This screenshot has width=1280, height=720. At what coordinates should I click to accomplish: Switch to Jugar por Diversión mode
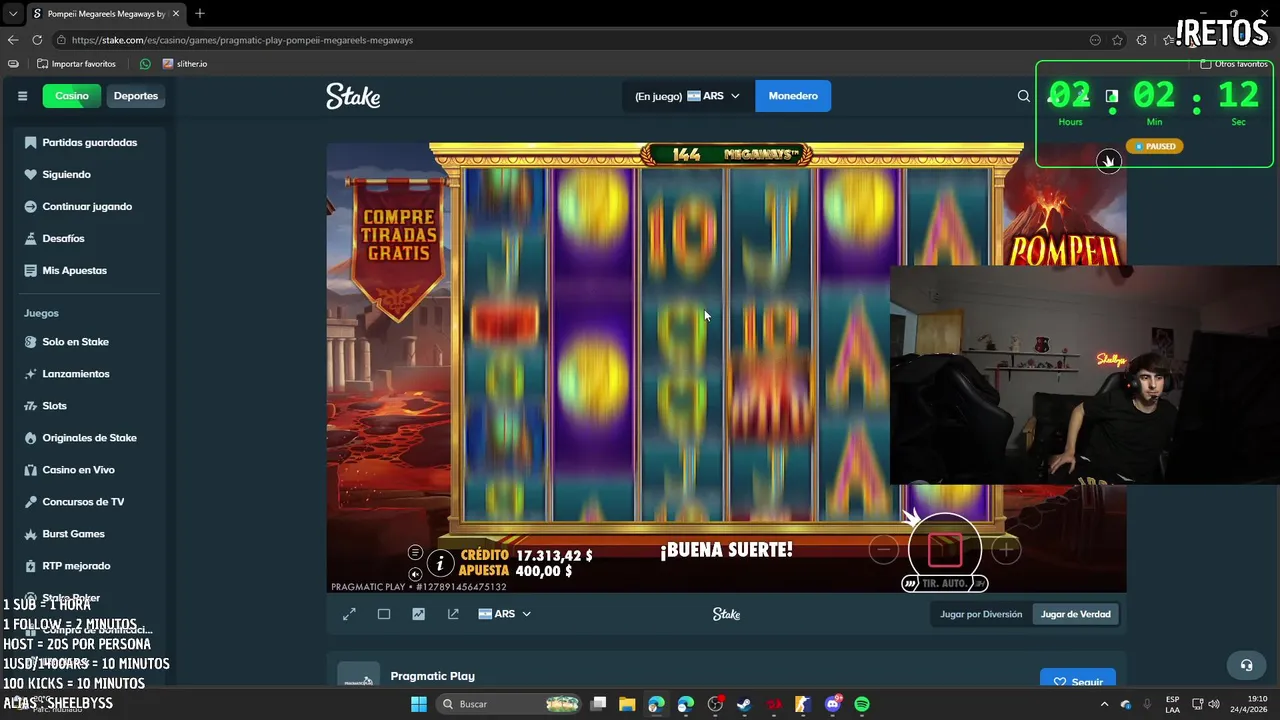[981, 614]
